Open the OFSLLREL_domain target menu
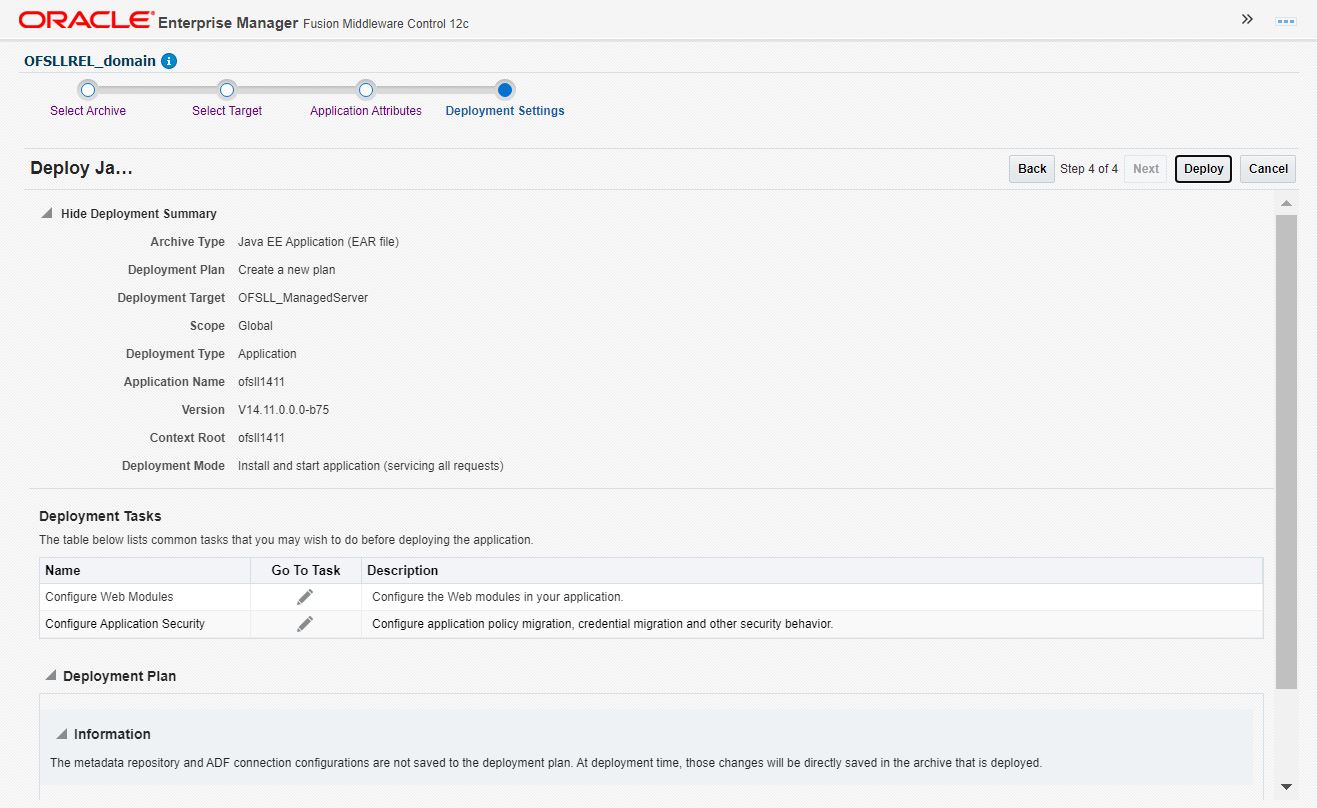The image size is (1317, 808). coord(90,61)
